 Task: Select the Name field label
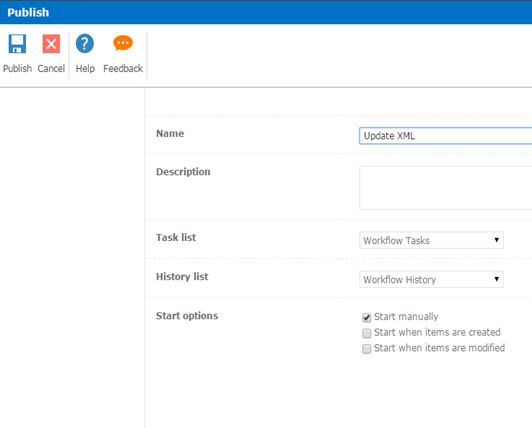coord(170,133)
